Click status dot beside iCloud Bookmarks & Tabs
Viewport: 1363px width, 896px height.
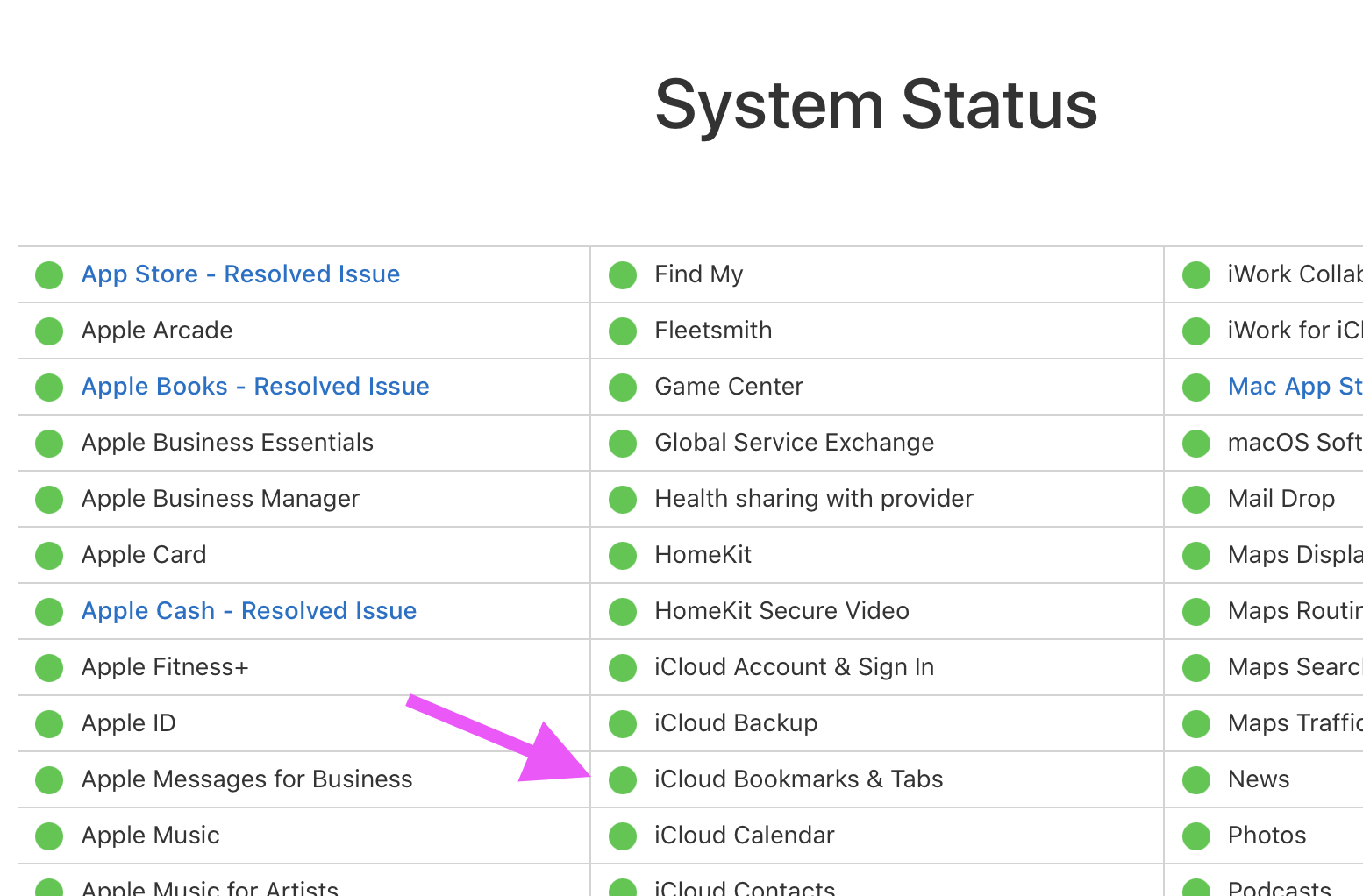click(x=623, y=780)
